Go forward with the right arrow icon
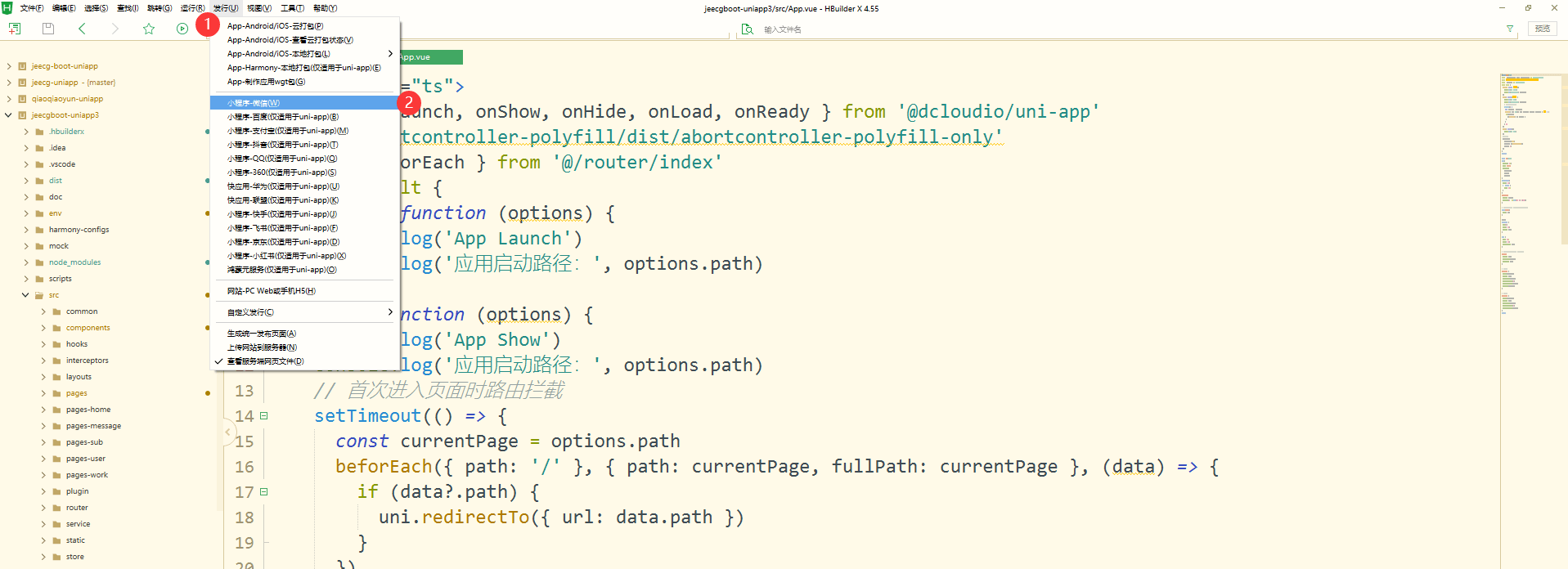 pos(115,29)
